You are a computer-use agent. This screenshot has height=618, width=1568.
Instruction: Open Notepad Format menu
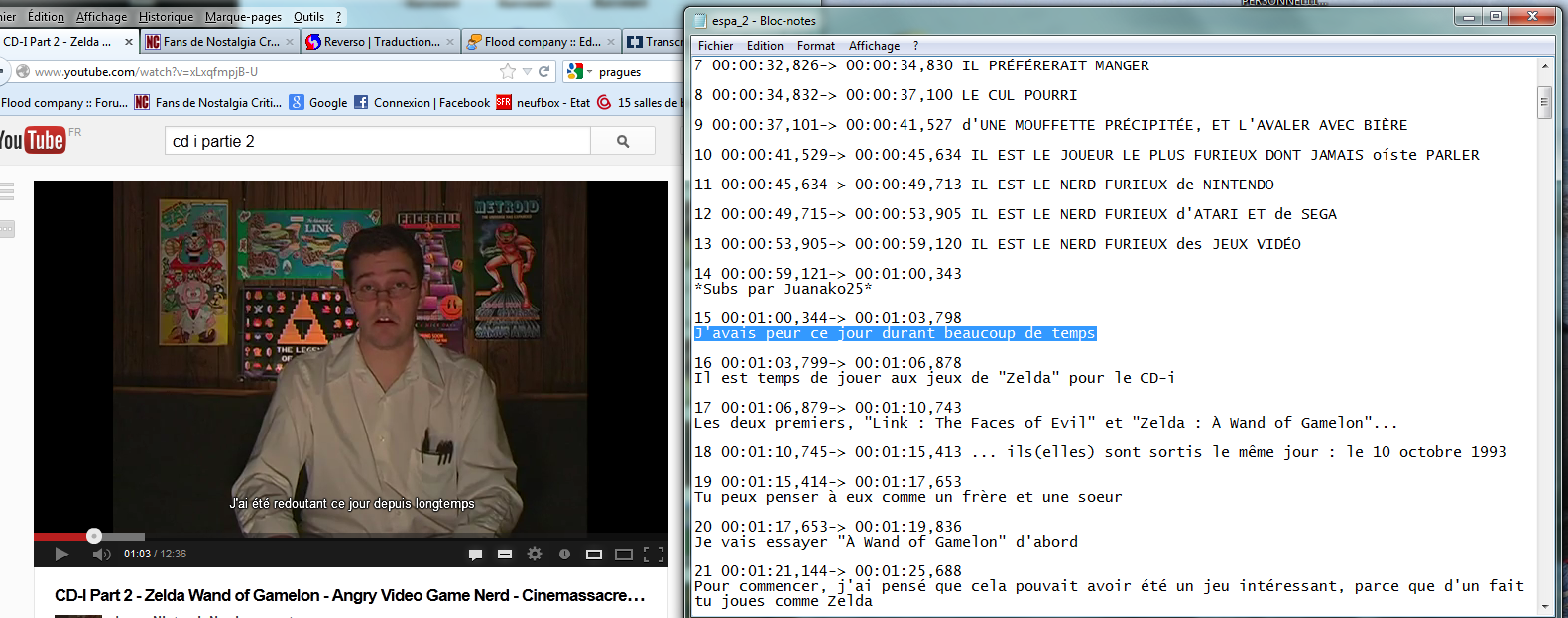pyautogui.click(x=816, y=45)
